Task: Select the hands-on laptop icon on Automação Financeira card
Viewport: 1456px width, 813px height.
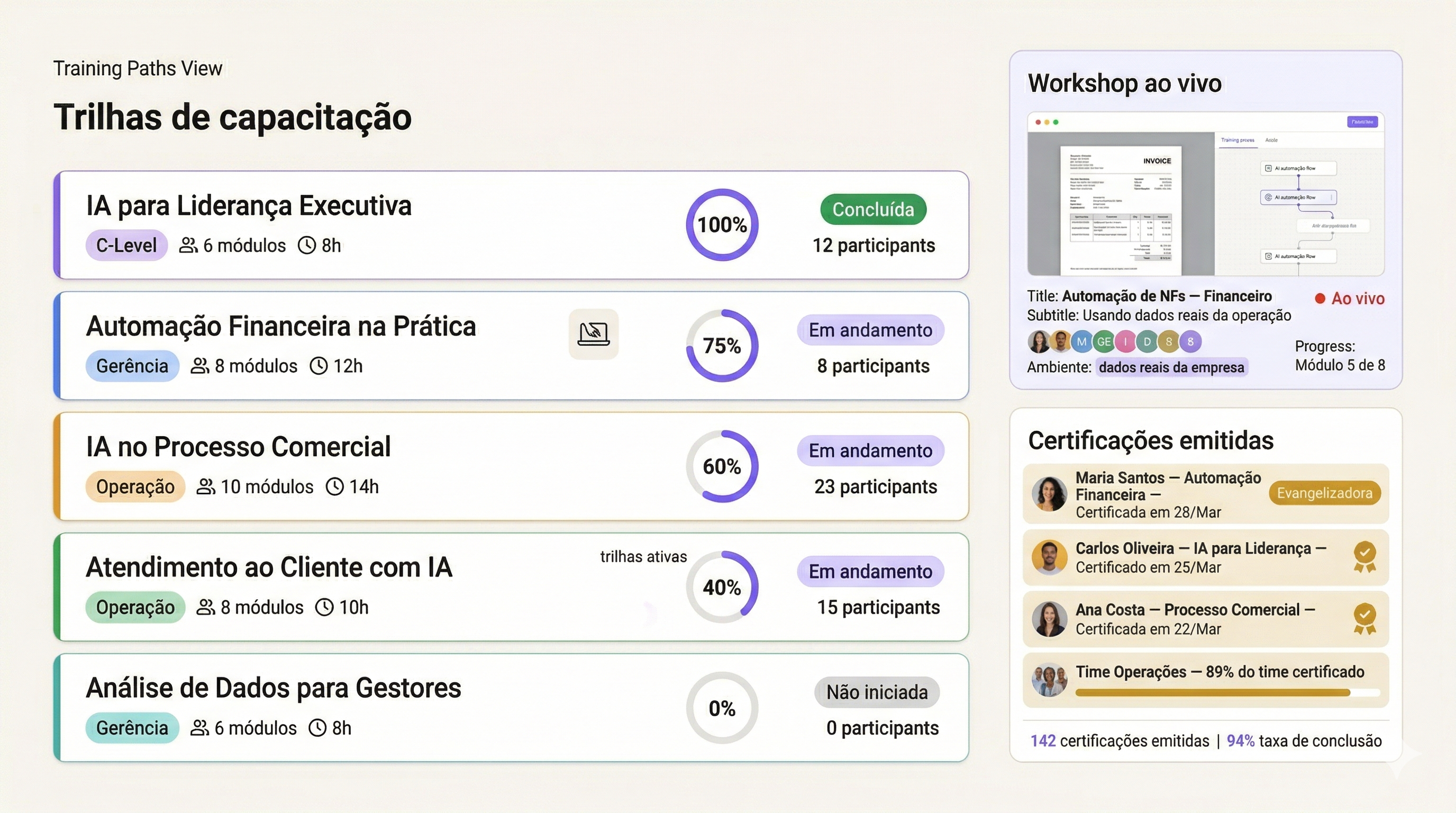Action: (593, 335)
